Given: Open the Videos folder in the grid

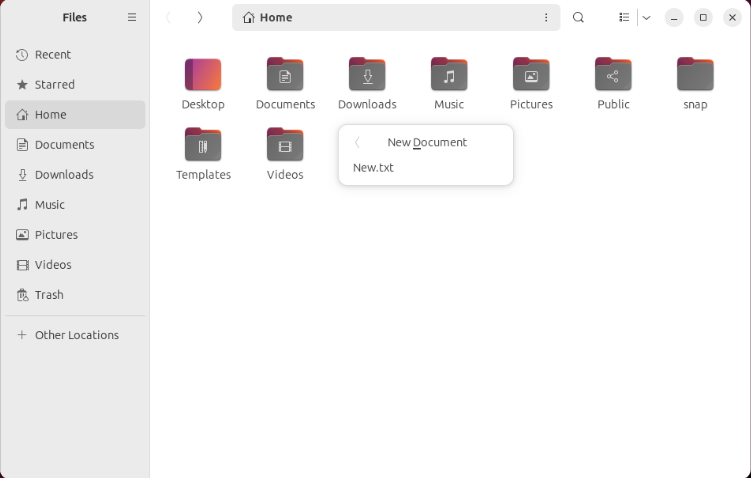Looking at the screenshot, I should (285, 145).
